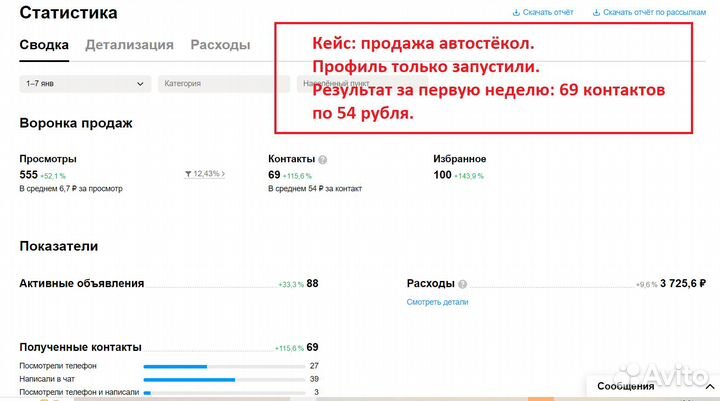720x401 pixels.
Task: Open the 1–7 янв date range dropdown
Action: tap(85, 84)
